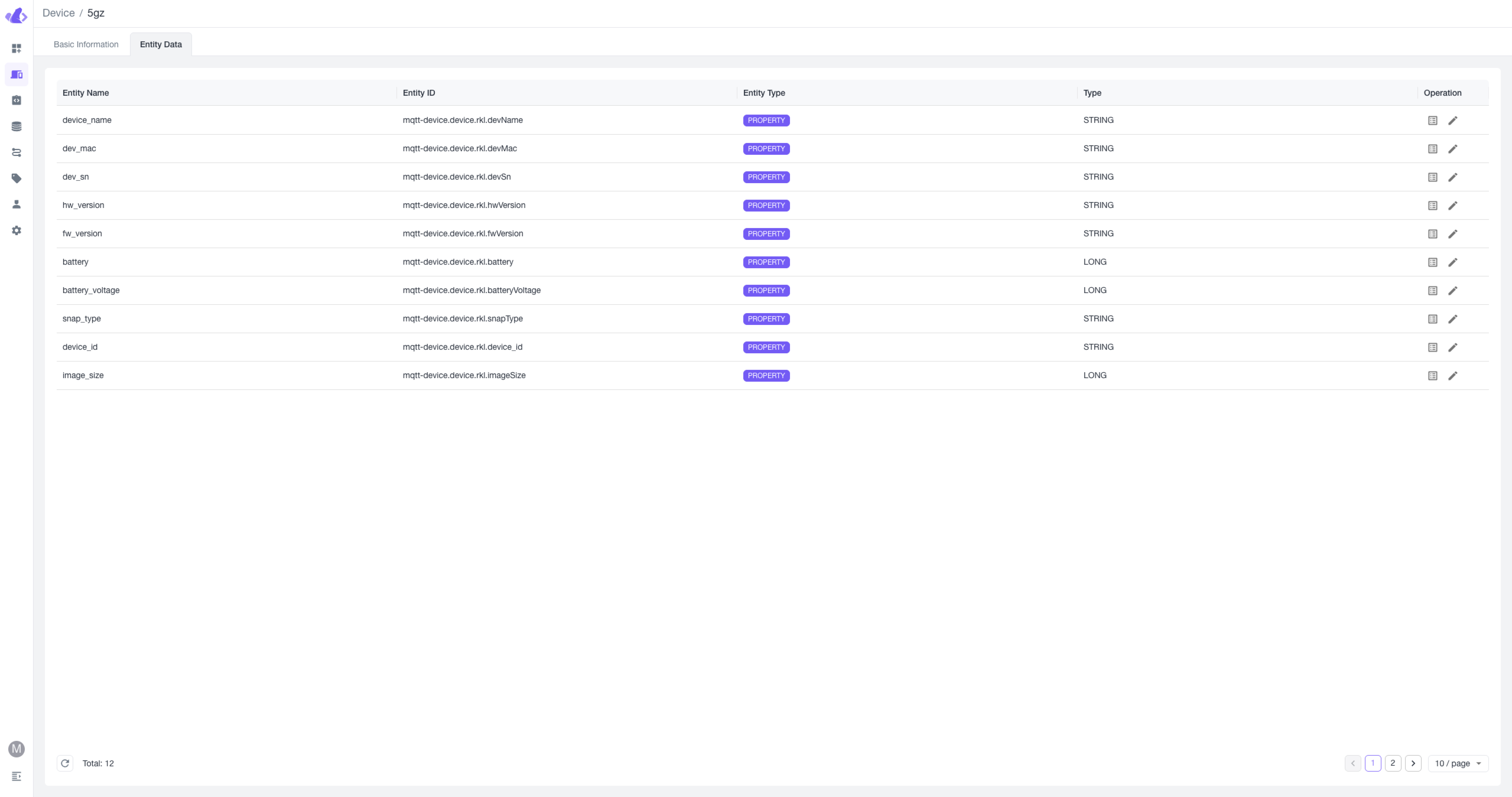Open the User management sidebar icon

point(17,204)
